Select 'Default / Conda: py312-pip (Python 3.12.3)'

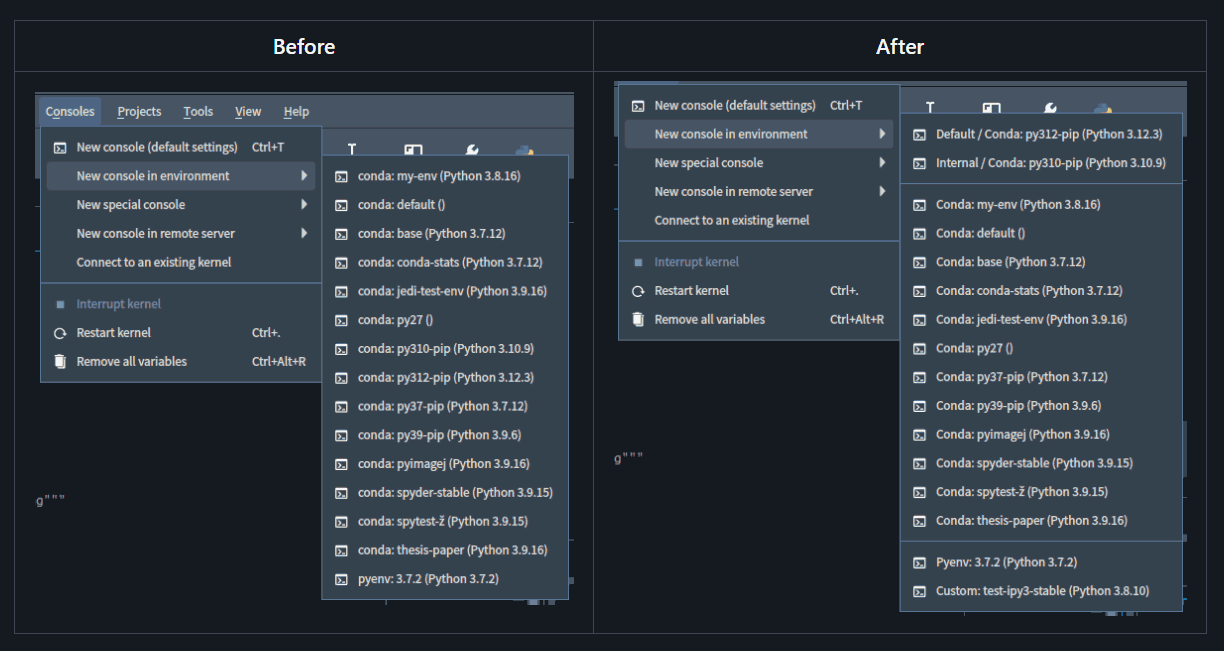point(1051,133)
